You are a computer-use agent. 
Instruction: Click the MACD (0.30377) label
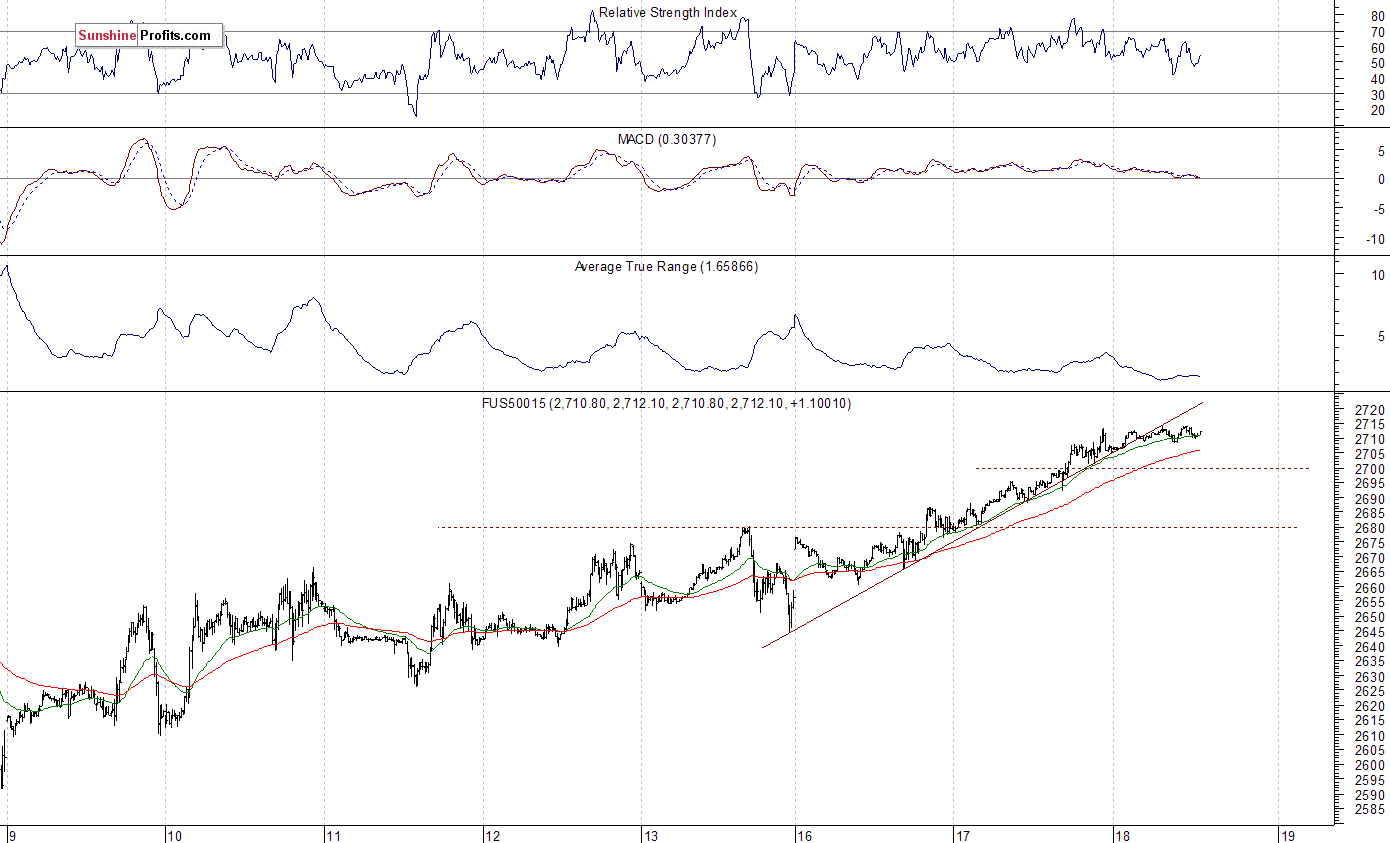click(x=667, y=139)
